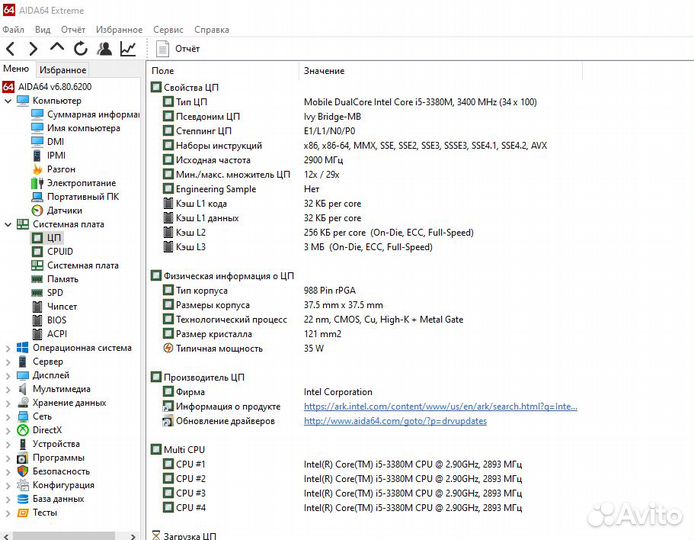Click the Память memory icon

(37, 279)
